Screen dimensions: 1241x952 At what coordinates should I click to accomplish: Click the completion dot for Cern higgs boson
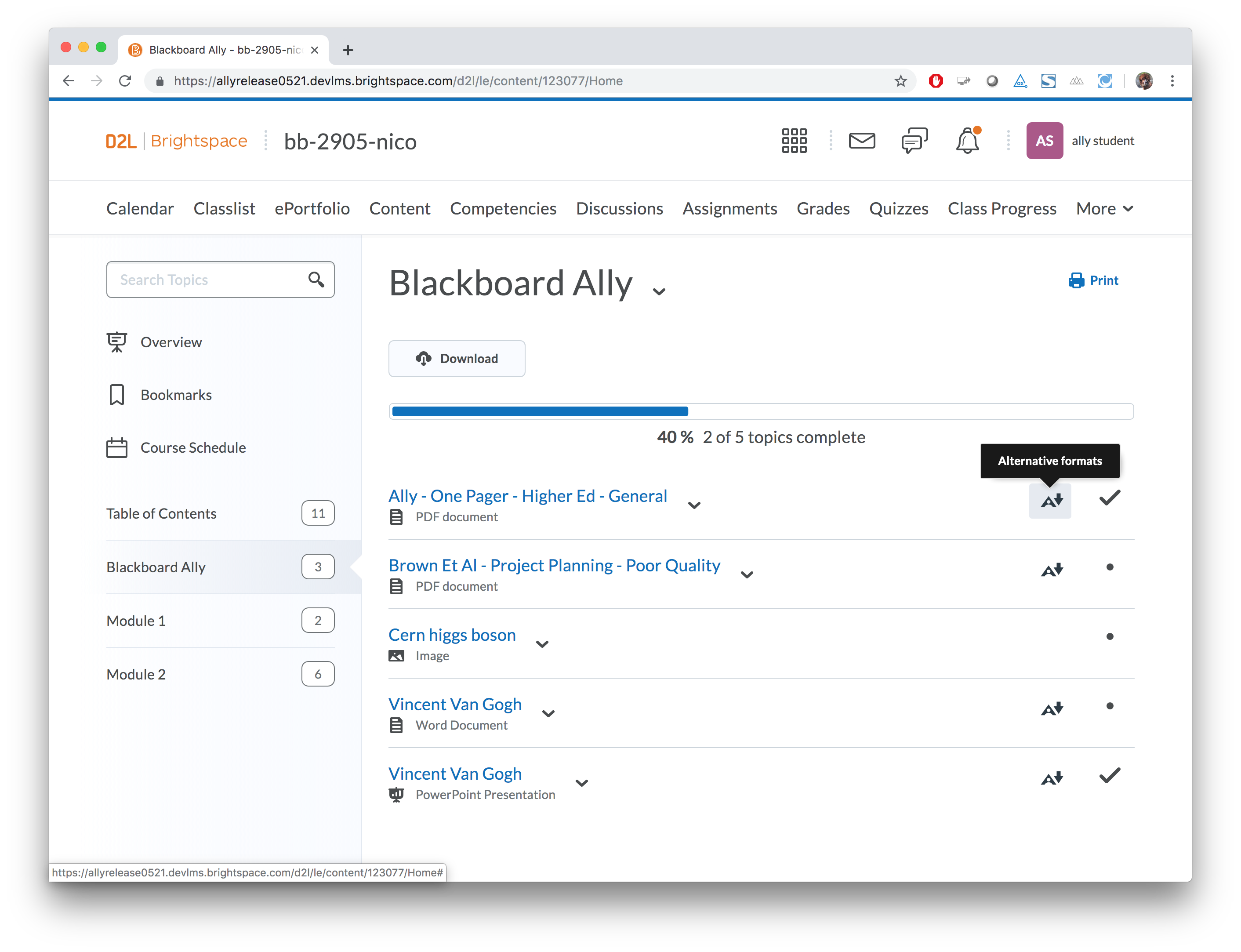coord(1109,636)
